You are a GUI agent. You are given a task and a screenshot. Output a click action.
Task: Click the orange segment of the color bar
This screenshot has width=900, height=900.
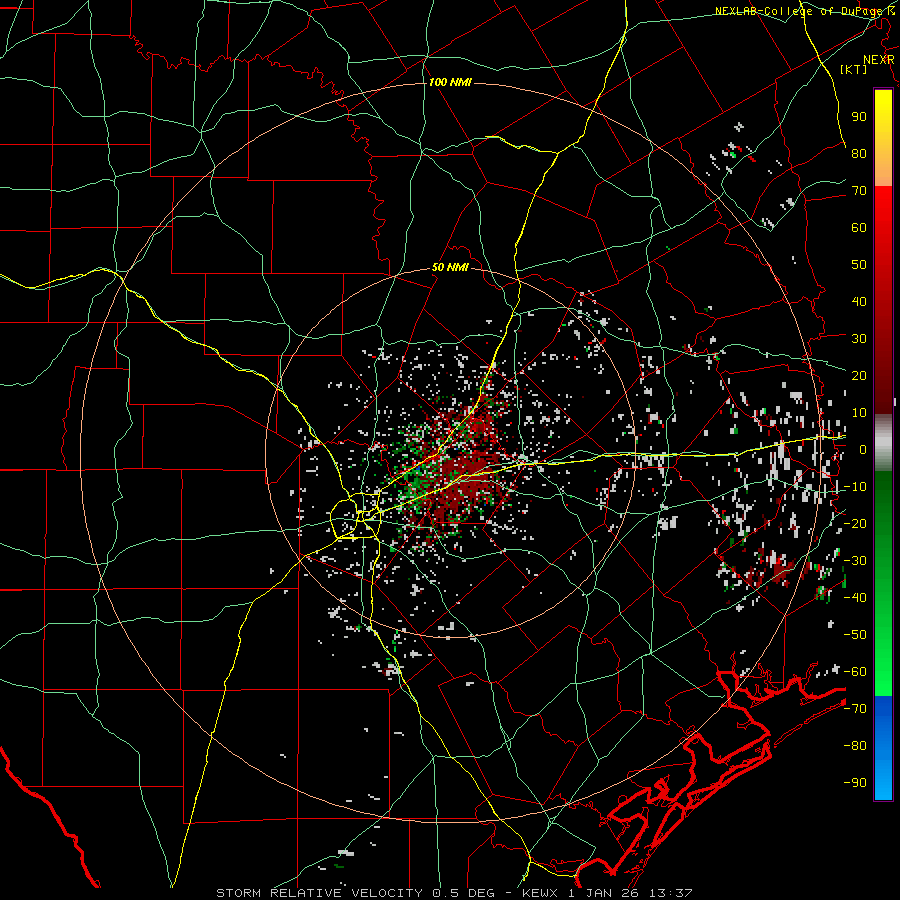click(x=883, y=168)
